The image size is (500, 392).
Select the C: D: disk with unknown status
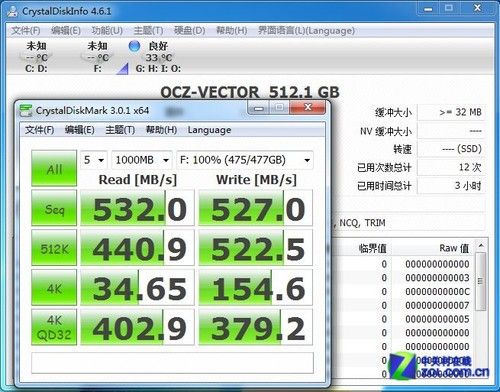pos(36,57)
